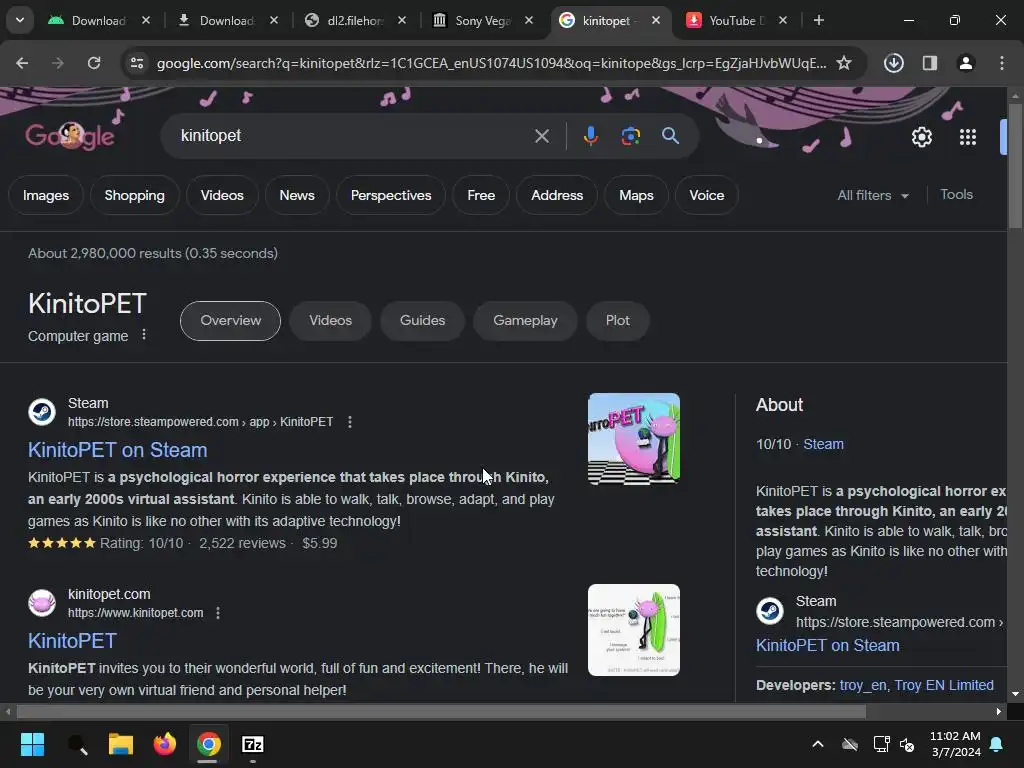Close the kinitopet tab
The image size is (1024, 768).
656,20
